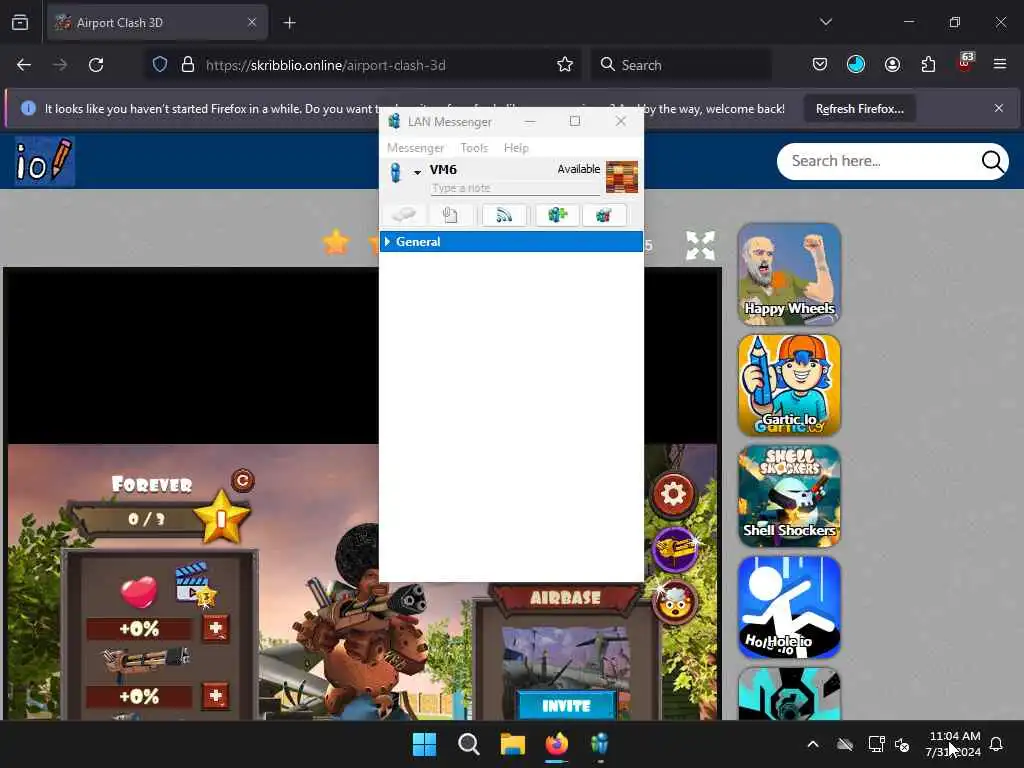Click the io pencil site logo
1024x768 pixels.
click(x=44, y=161)
